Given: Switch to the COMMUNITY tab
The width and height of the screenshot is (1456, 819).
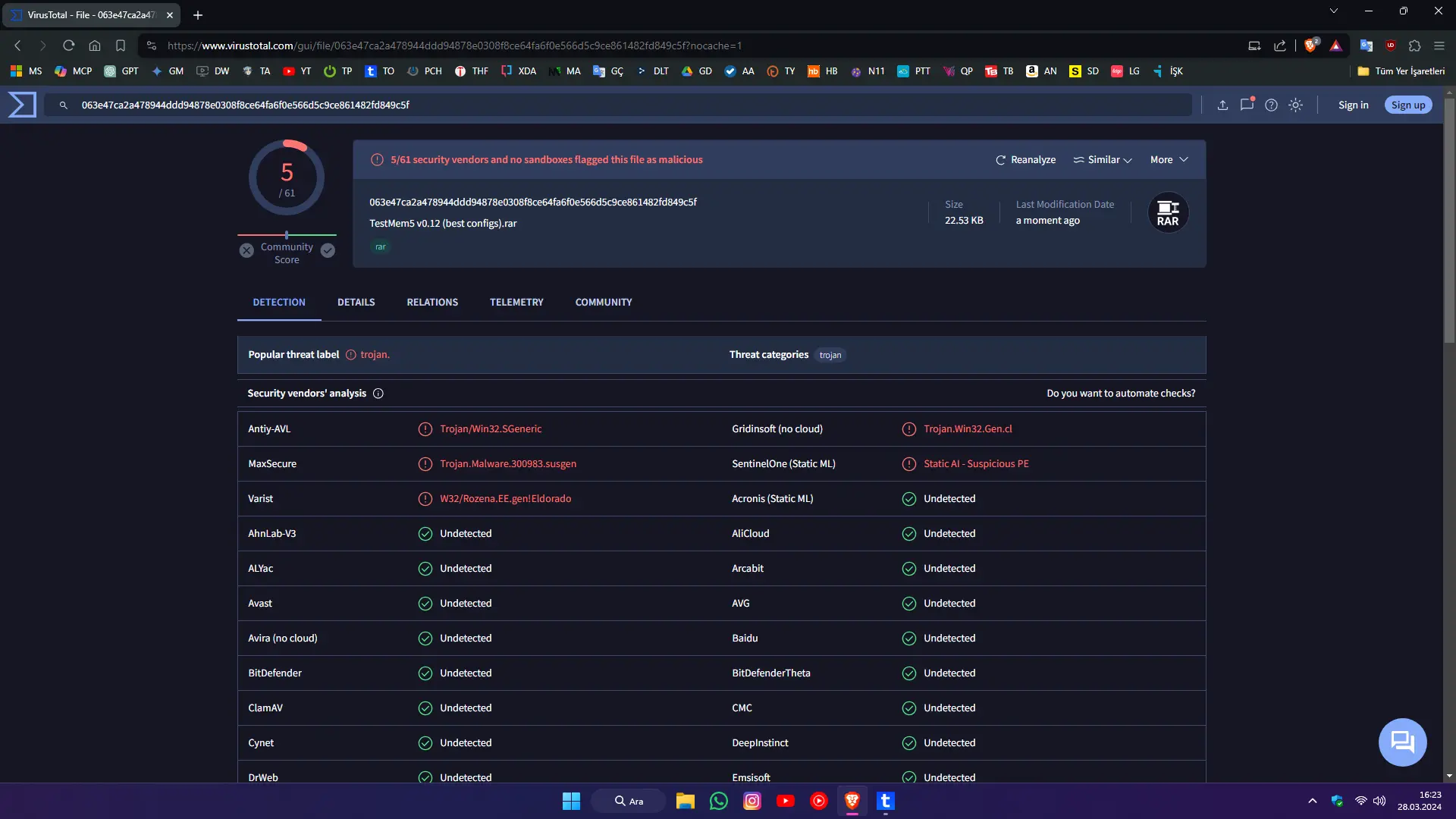Looking at the screenshot, I should (604, 303).
